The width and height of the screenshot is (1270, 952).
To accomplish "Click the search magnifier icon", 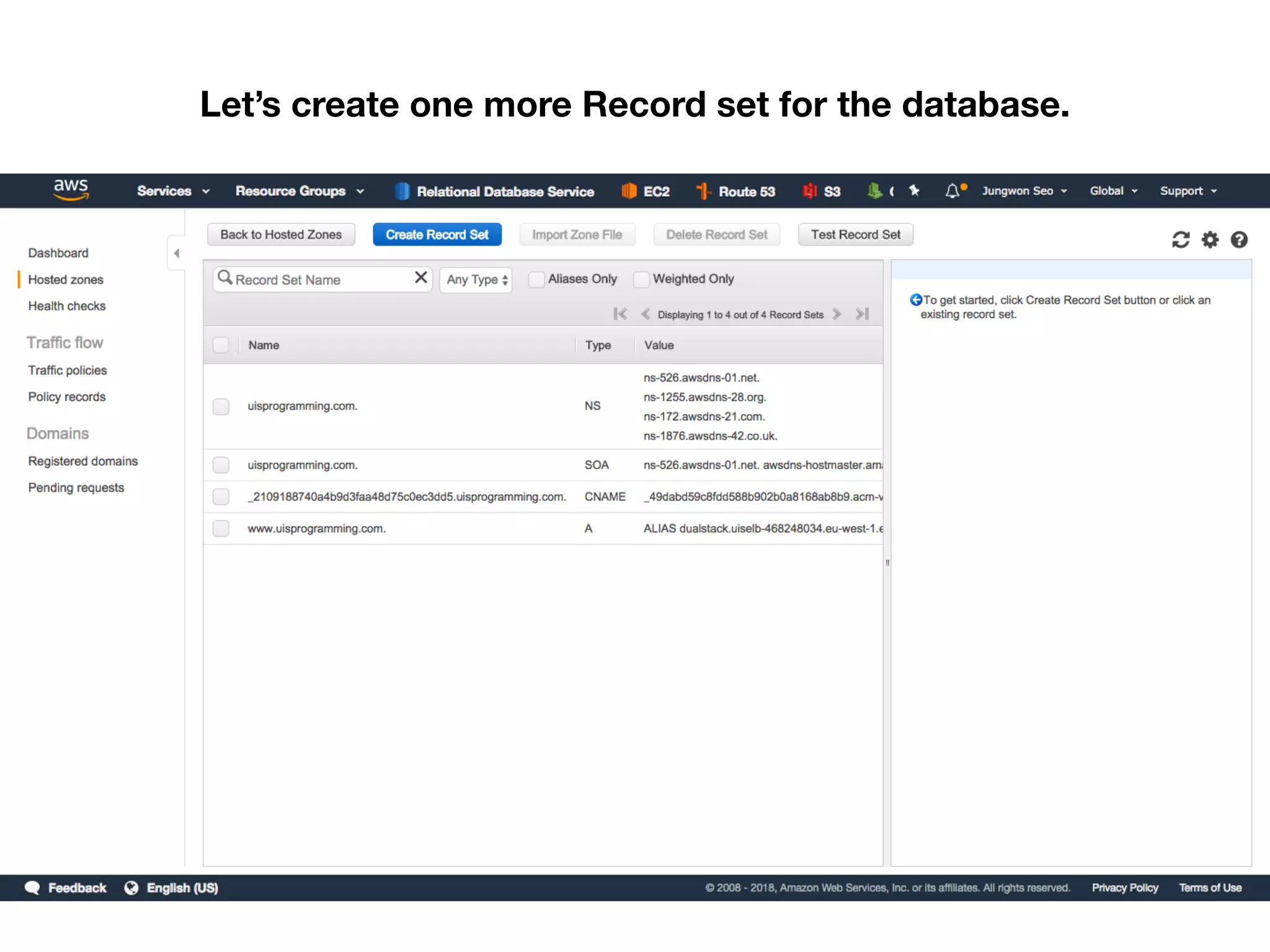I will point(225,278).
